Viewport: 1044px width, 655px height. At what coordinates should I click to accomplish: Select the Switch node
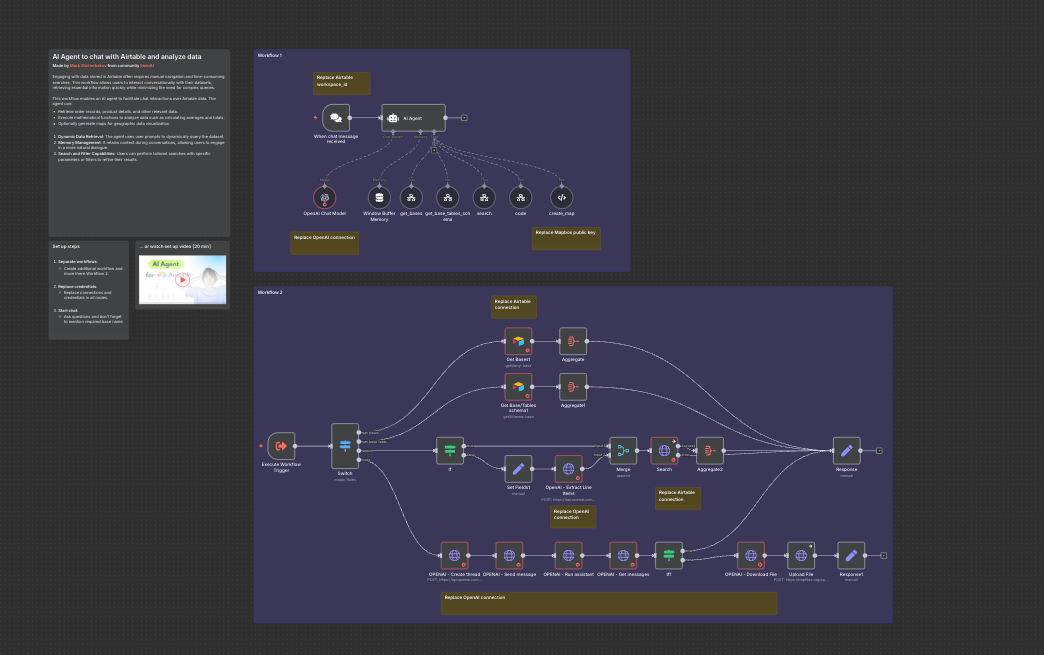(x=345, y=445)
